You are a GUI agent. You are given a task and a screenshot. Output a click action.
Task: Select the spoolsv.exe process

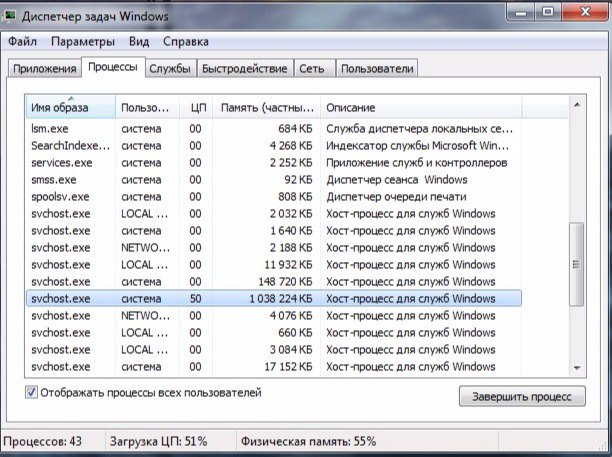pos(273,196)
